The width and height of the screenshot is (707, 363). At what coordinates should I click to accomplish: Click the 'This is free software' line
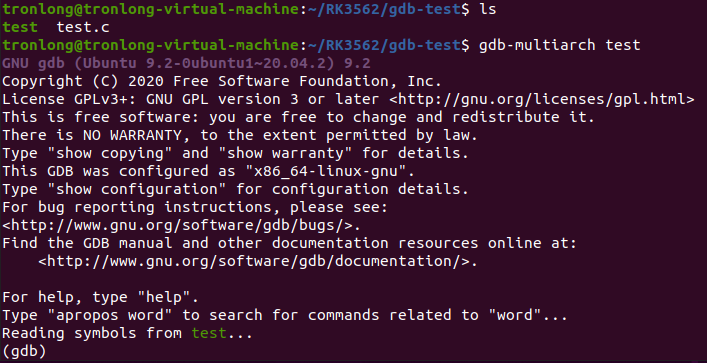click(298, 117)
